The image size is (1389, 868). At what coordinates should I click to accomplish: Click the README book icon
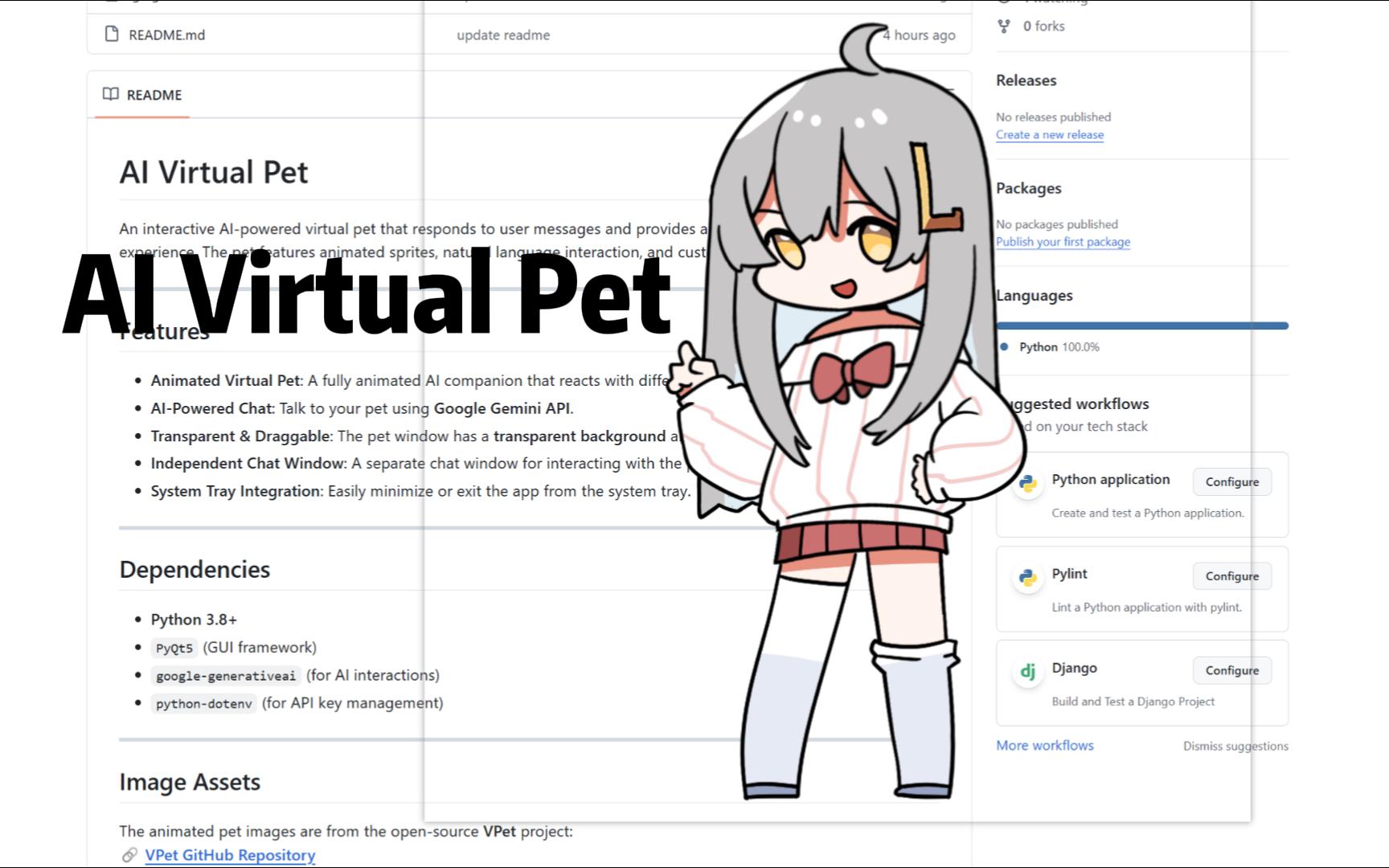tap(111, 94)
